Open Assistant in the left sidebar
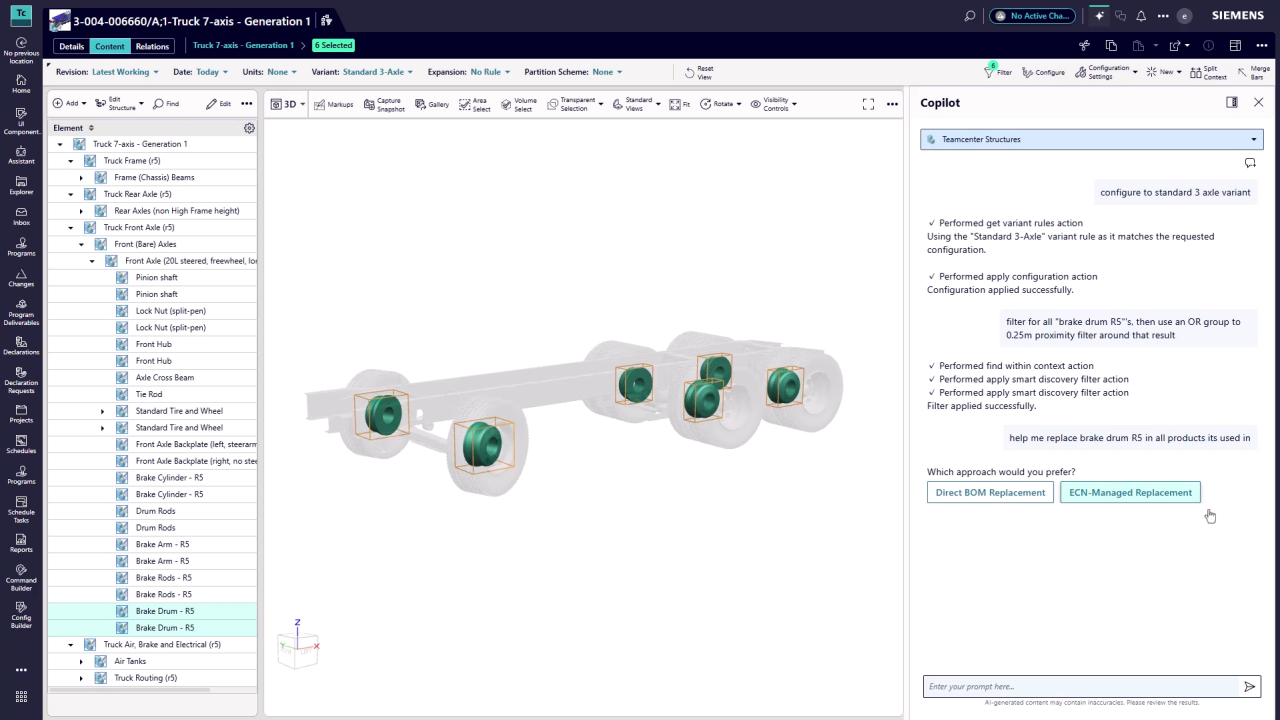Image resolution: width=1280 pixels, height=720 pixels. 21,155
